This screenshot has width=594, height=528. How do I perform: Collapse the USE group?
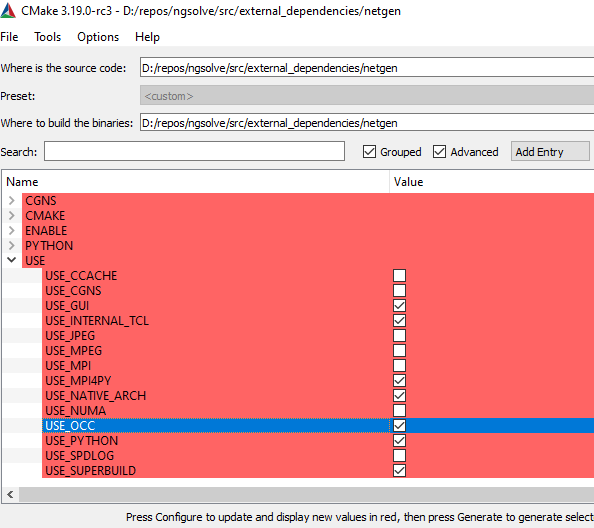coord(12,260)
